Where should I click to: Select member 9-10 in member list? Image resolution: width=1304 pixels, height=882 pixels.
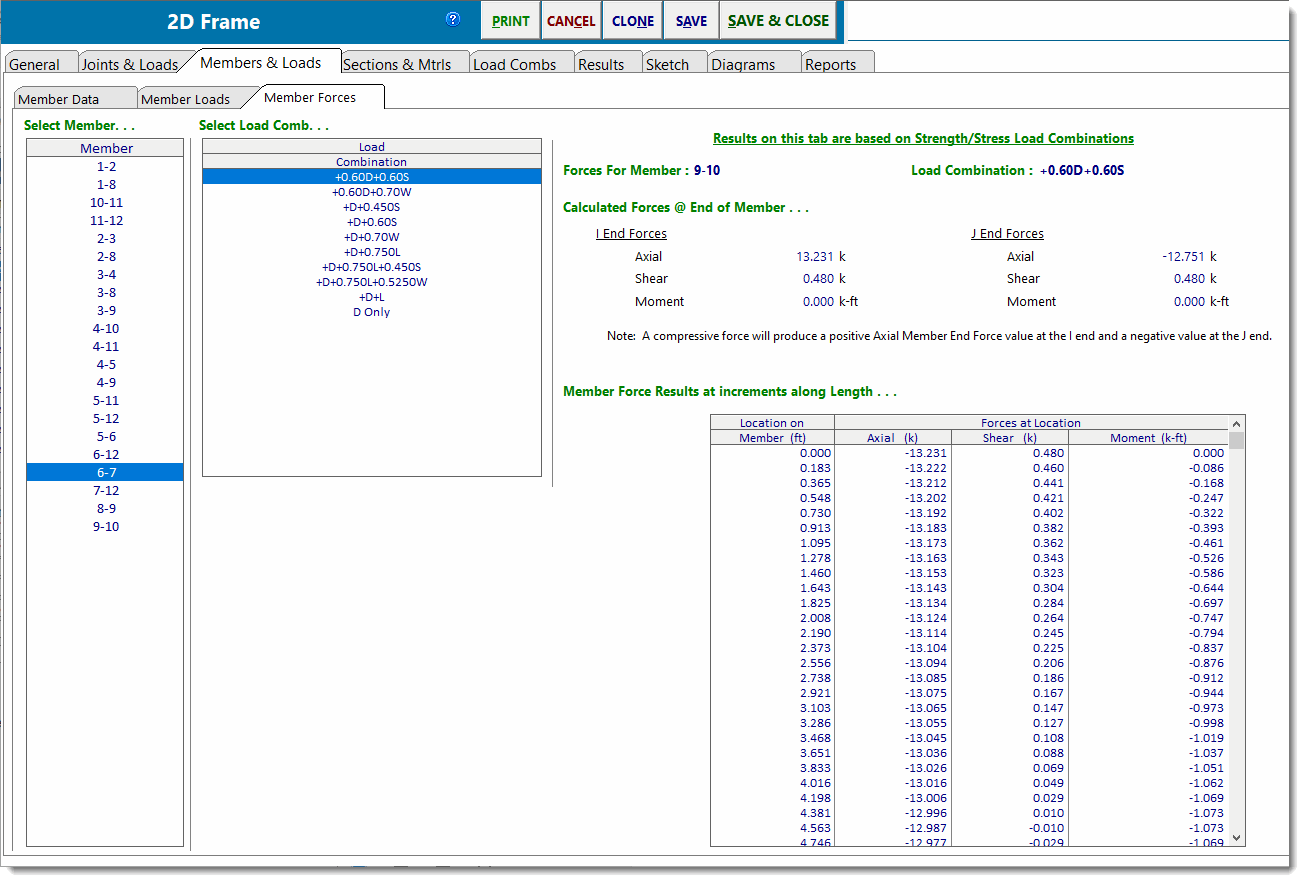(106, 527)
